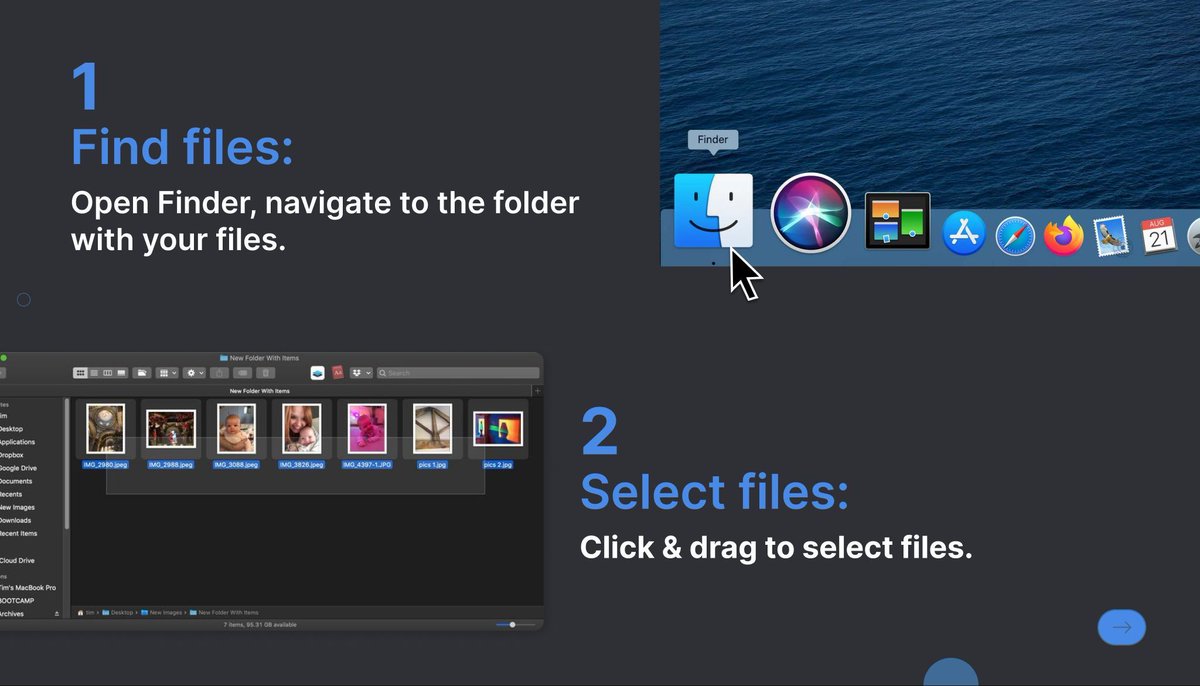The height and width of the screenshot is (686, 1200).
Task: Switch to list view in Finder
Action: [x=93, y=372]
